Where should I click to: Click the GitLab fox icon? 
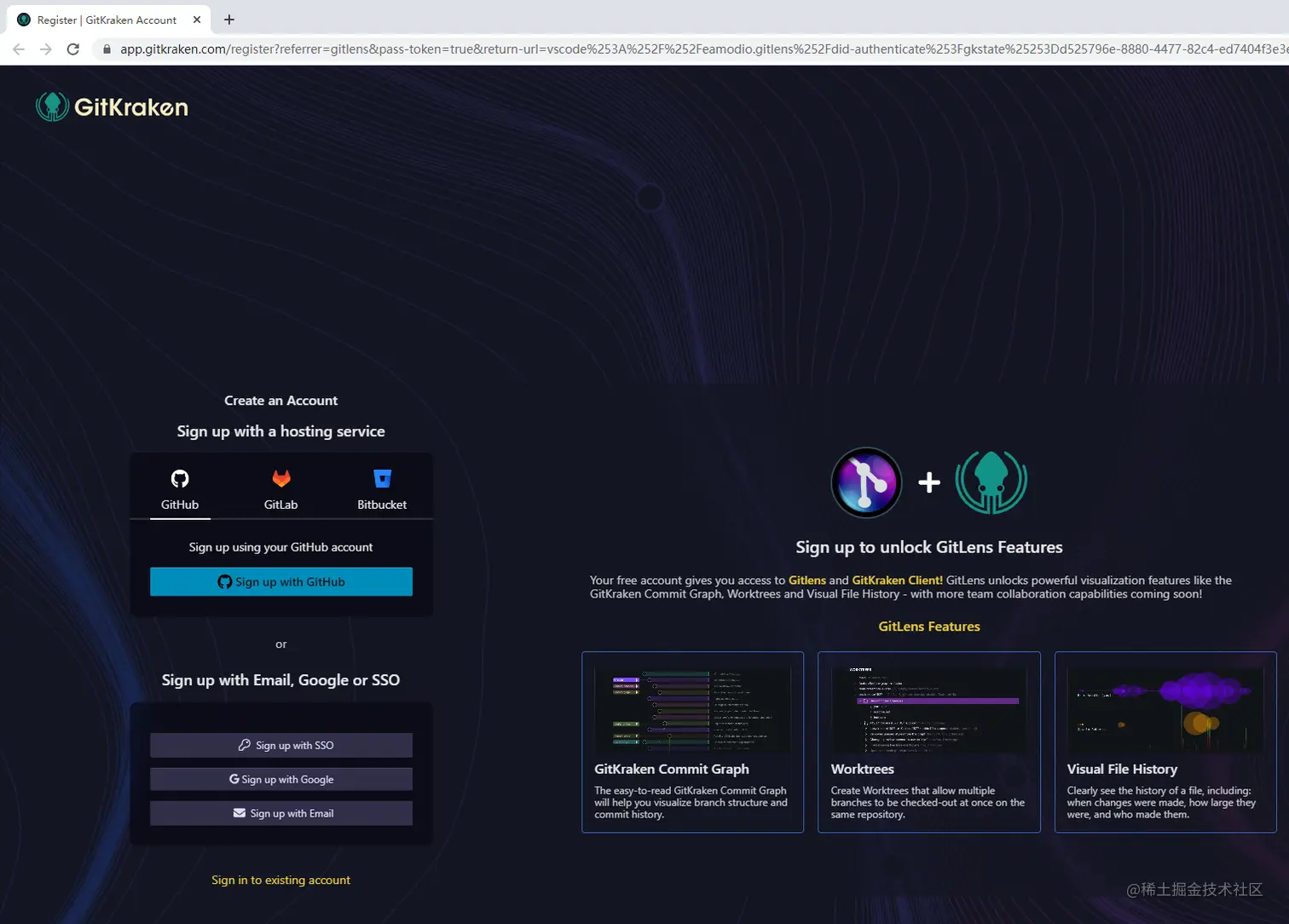[281, 478]
